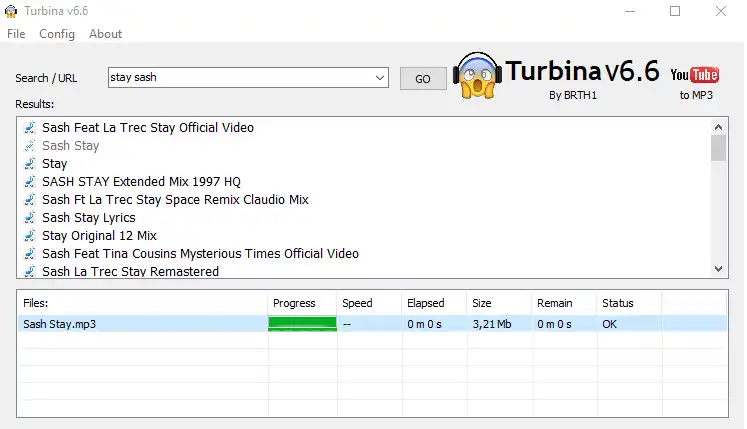This screenshot has width=747, height=429.
Task: Click the Remain column header
Action: [564, 303]
